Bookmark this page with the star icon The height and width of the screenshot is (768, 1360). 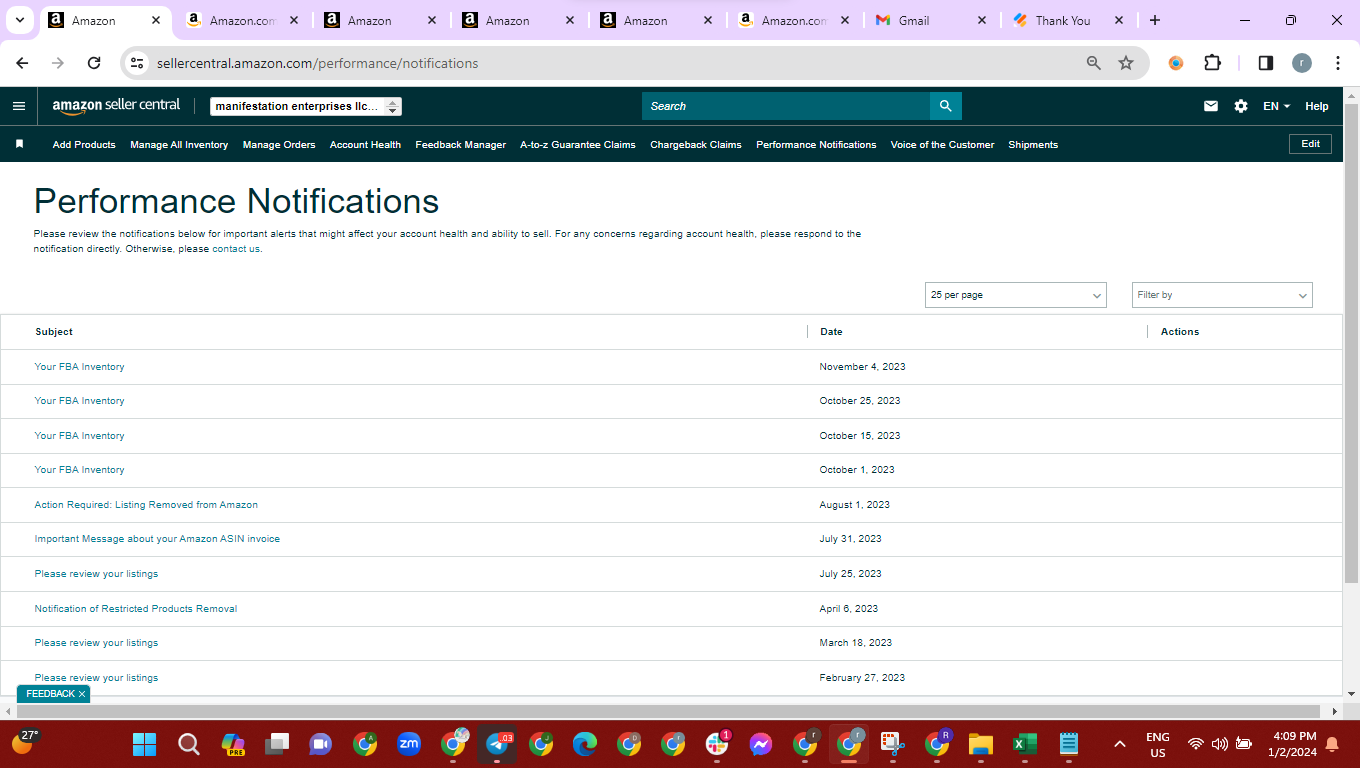coord(1126,63)
